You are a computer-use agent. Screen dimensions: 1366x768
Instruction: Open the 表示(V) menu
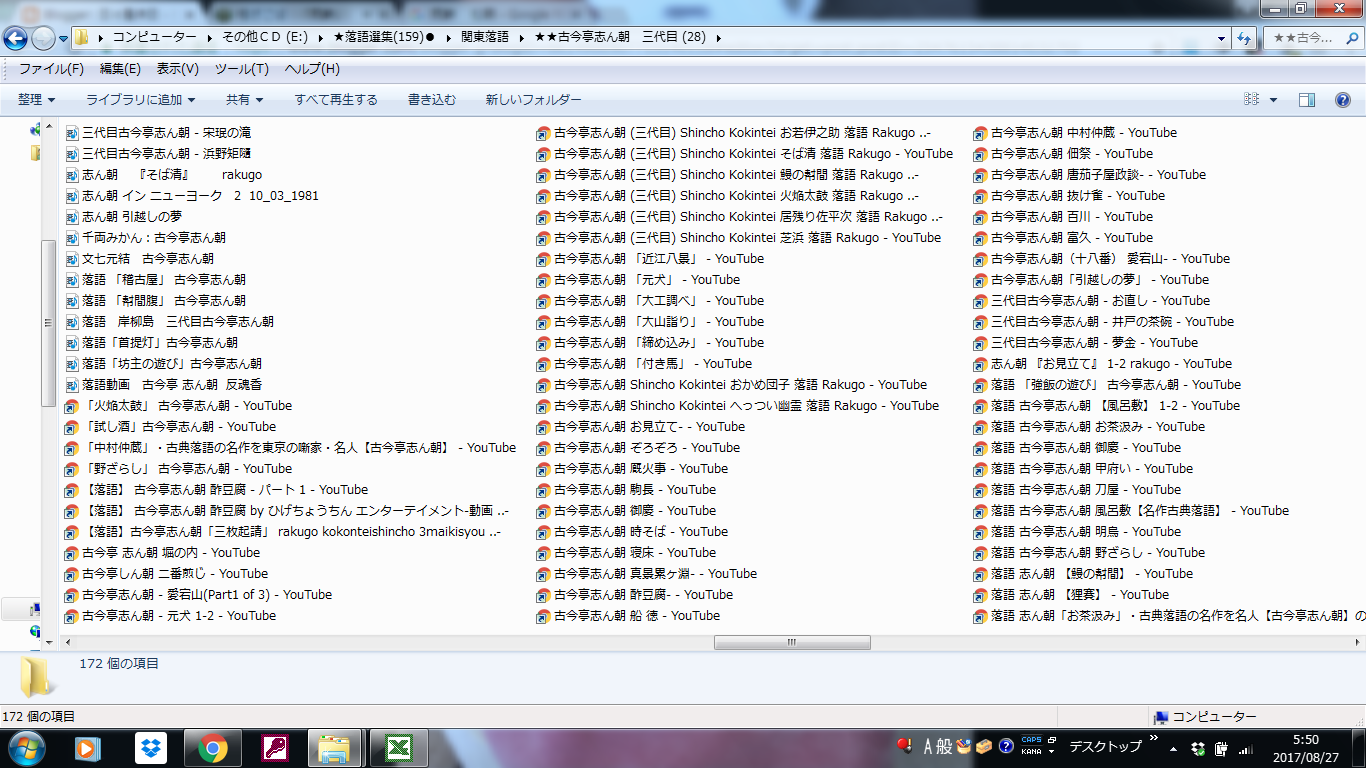pos(177,69)
